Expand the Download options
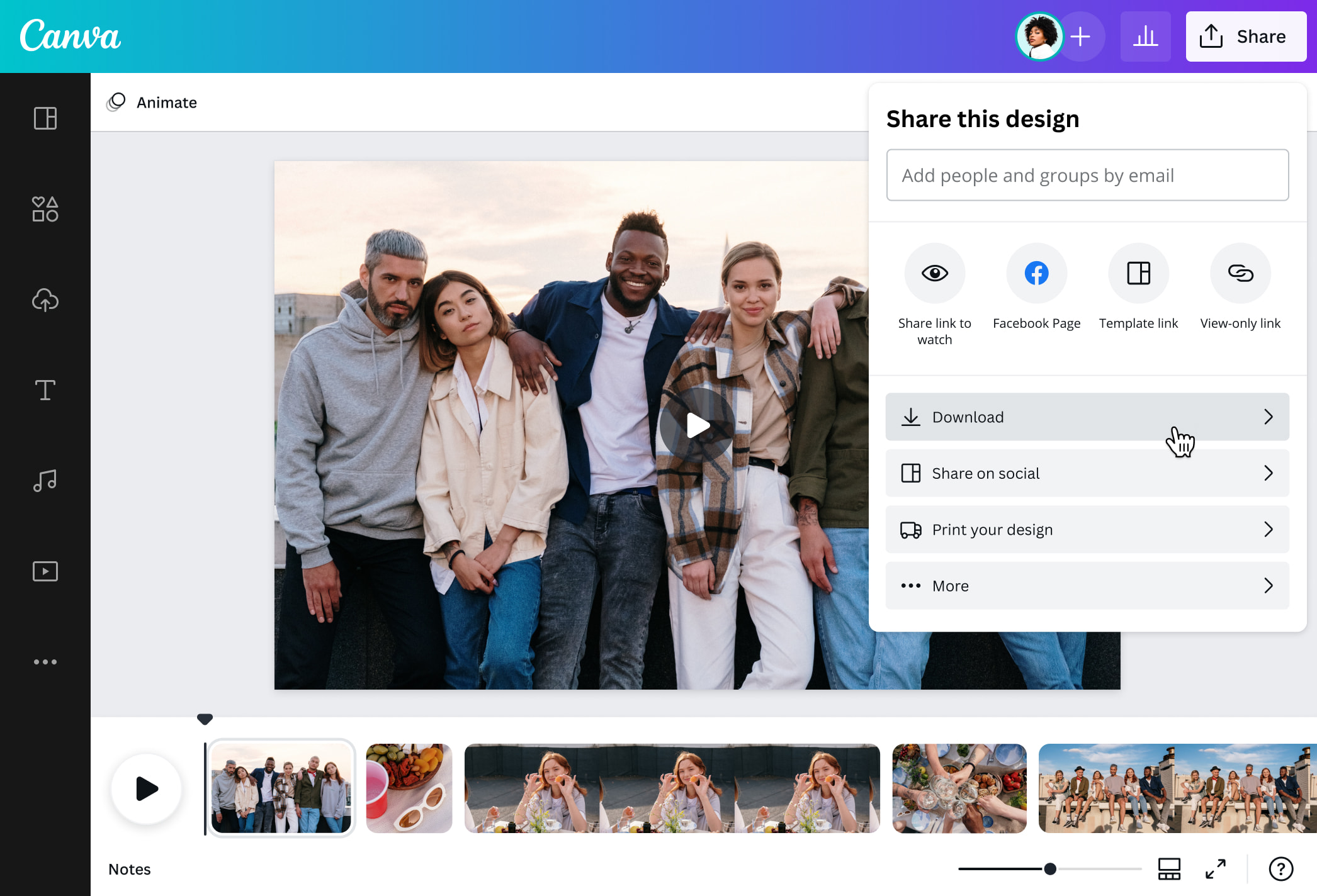This screenshot has width=1317, height=896. click(x=1087, y=417)
